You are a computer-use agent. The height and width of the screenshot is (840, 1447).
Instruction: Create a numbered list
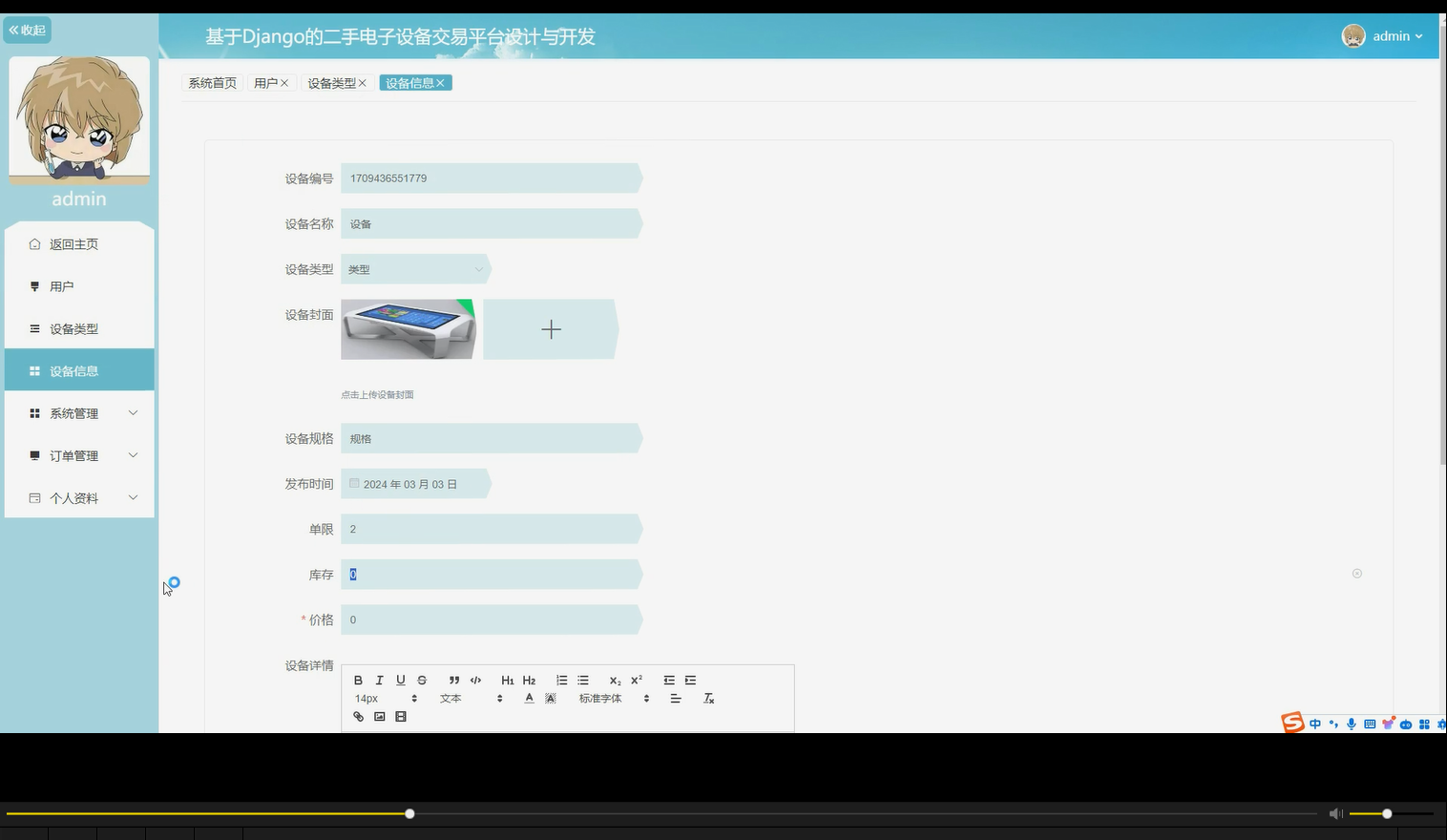561,681
